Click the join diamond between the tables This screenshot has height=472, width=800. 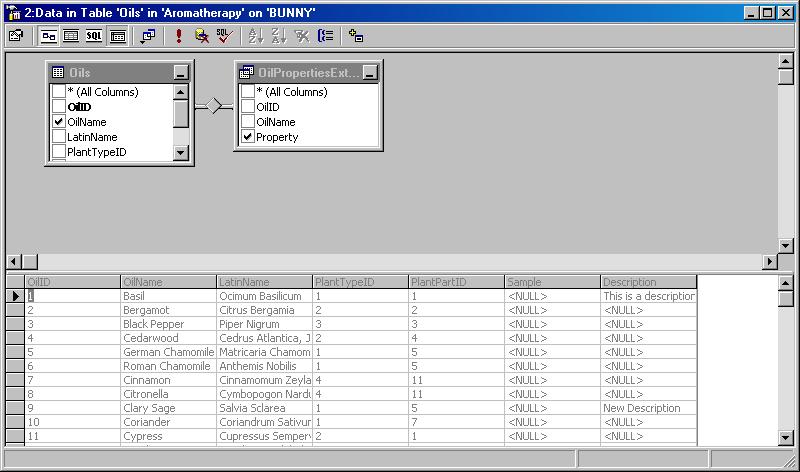(213, 106)
